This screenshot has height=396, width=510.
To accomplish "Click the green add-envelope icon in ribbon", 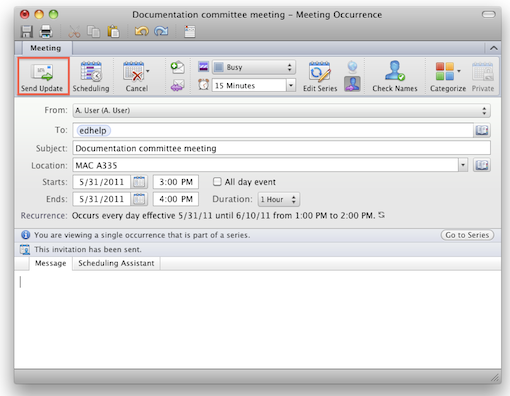I will click(x=177, y=67).
